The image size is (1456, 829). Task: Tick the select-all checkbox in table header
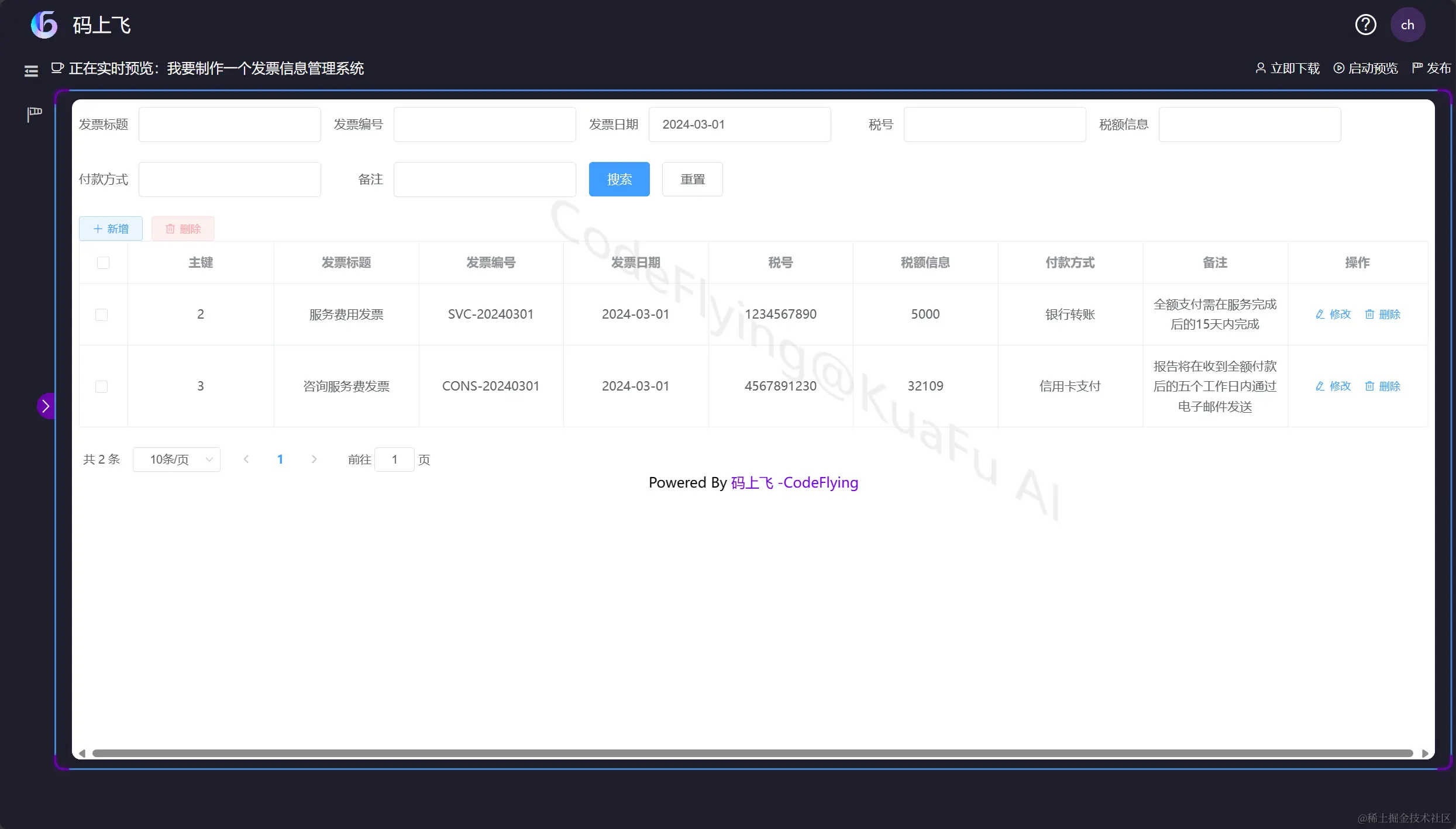(103, 262)
